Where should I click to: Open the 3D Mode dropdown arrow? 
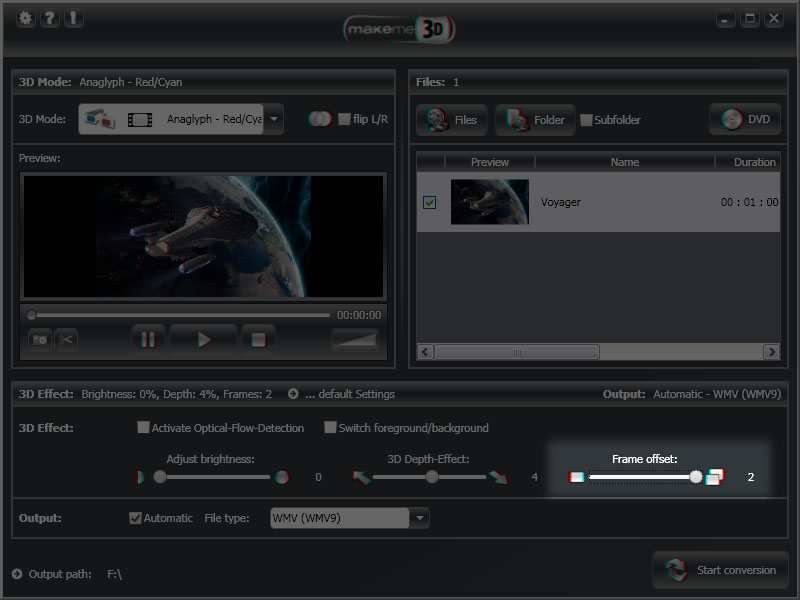(274, 119)
